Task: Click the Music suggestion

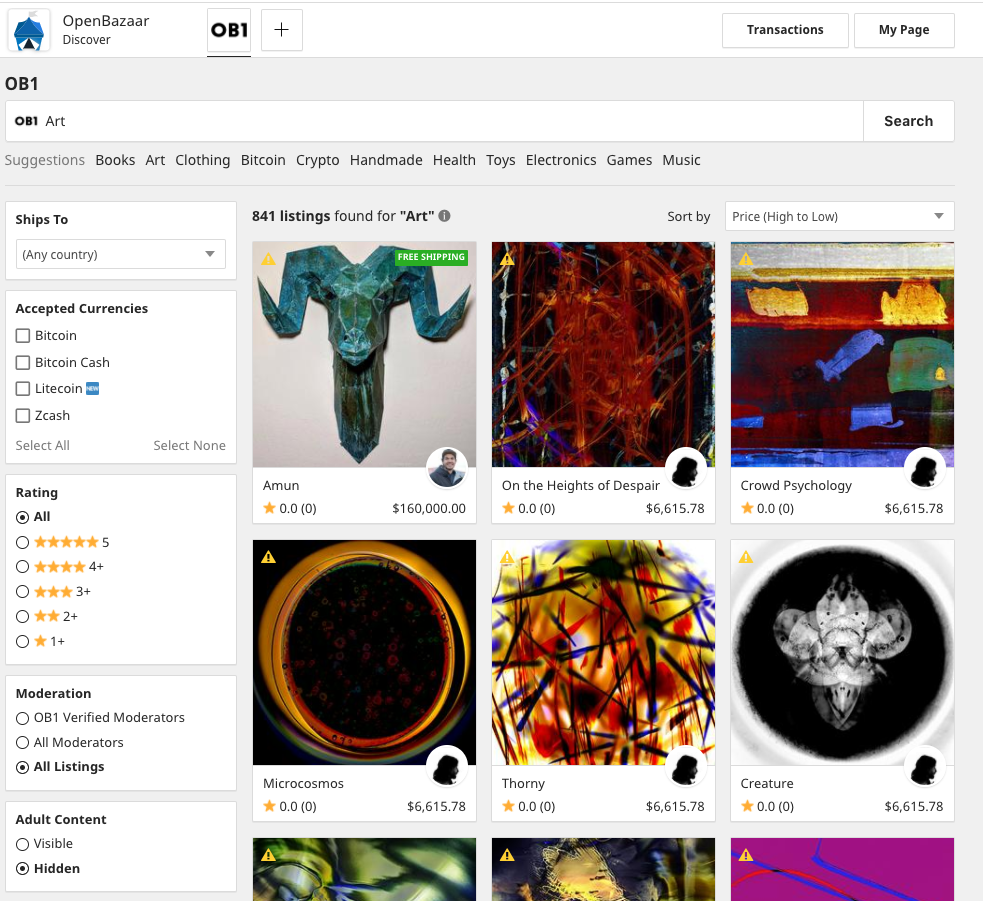Action: coord(681,161)
